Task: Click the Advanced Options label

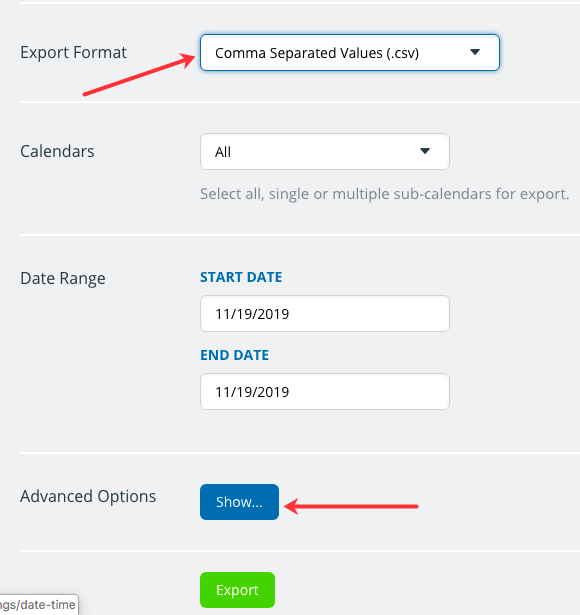Action: 88,496
